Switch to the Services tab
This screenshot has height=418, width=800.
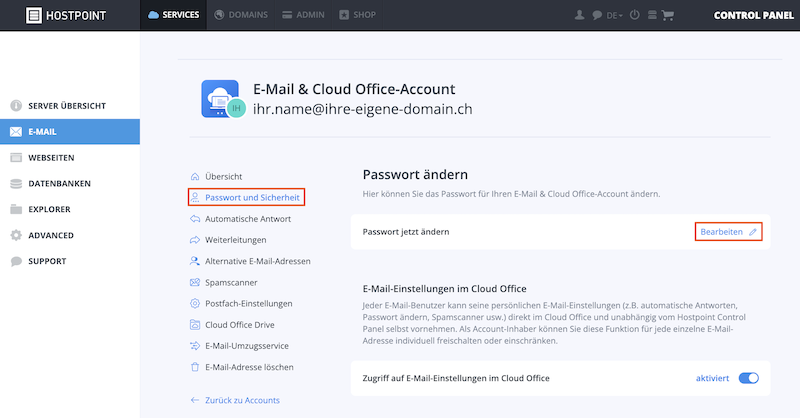(x=173, y=15)
